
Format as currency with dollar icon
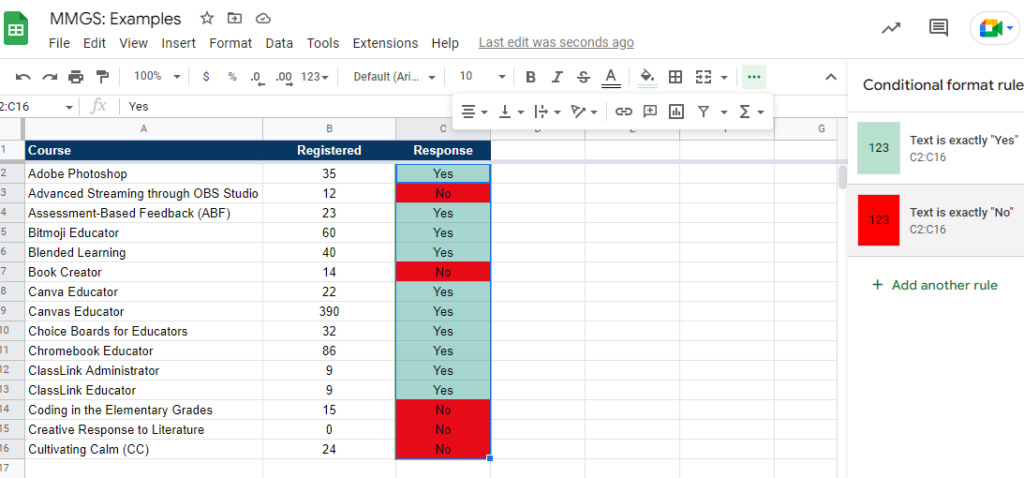tap(206, 76)
